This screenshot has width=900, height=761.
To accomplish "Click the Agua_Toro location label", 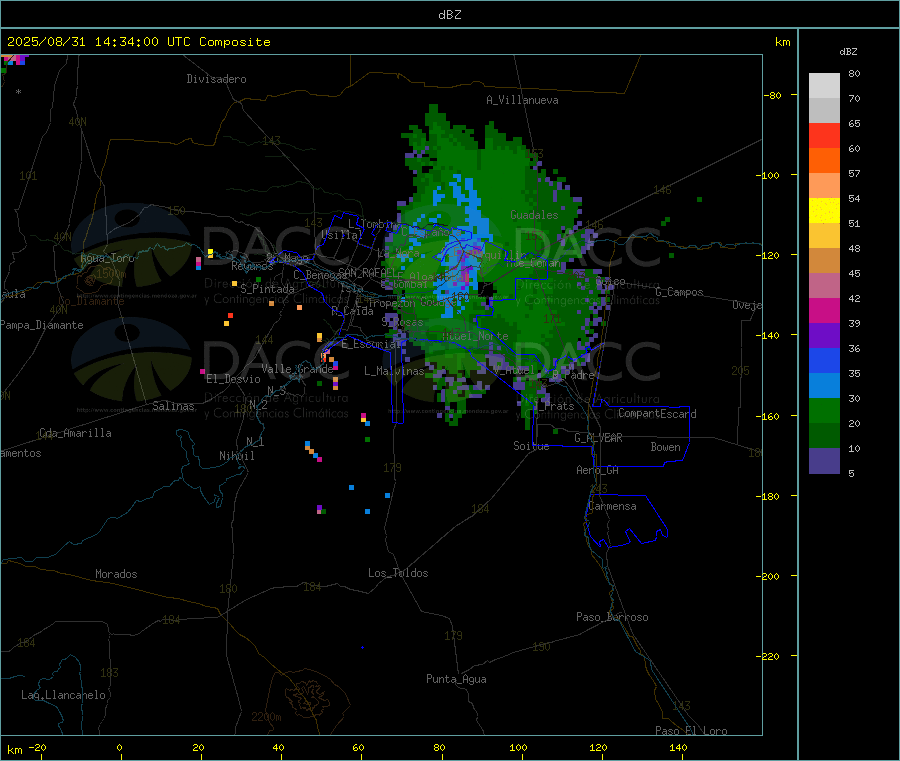I will [x=107, y=258].
